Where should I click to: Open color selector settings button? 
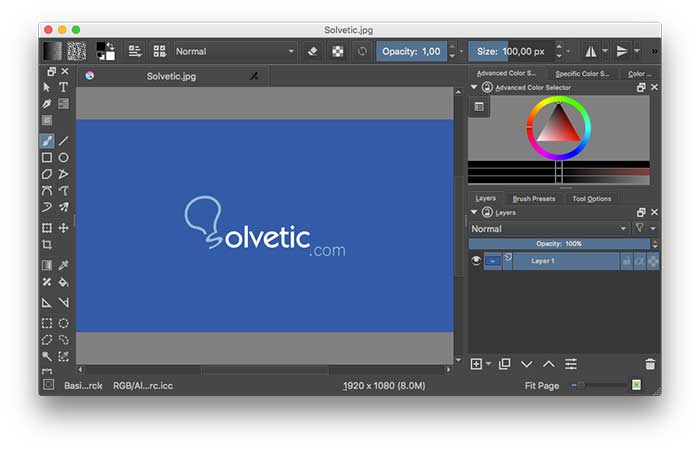pyautogui.click(x=479, y=107)
